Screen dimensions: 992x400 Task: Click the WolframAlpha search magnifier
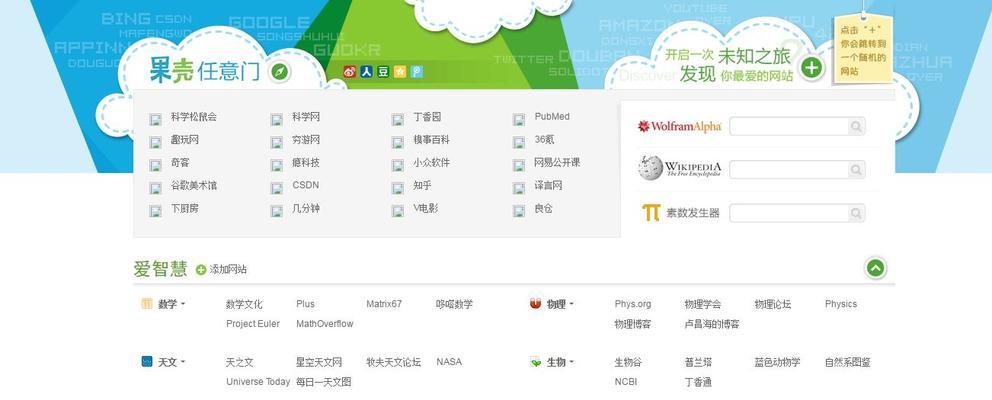point(856,127)
